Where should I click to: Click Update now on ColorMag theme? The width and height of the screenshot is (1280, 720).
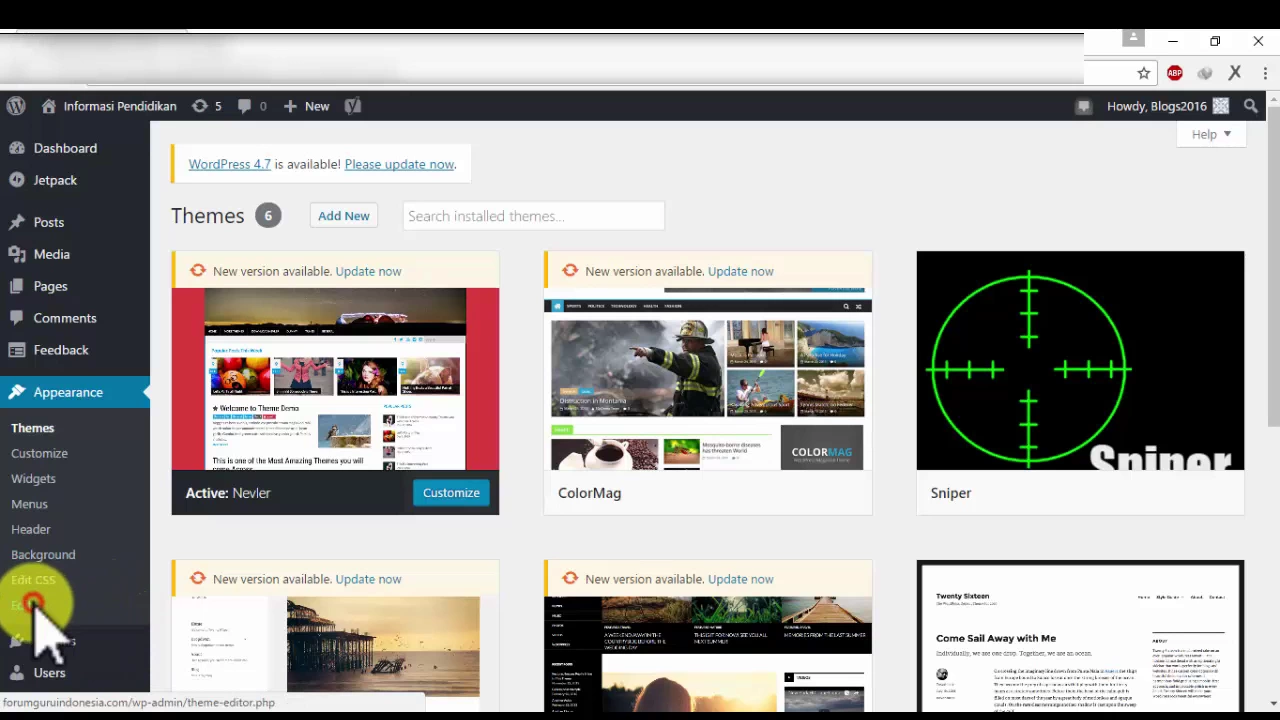[x=740, y=271]
